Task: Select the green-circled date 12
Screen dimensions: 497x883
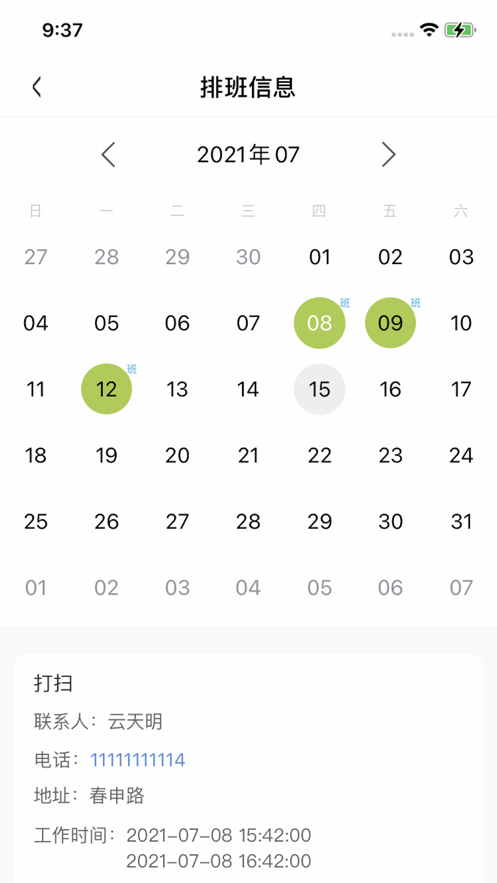Action: [106, 389]
